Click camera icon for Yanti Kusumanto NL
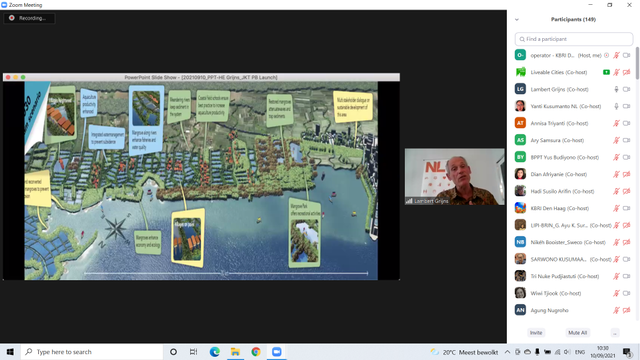 [627, 106]
